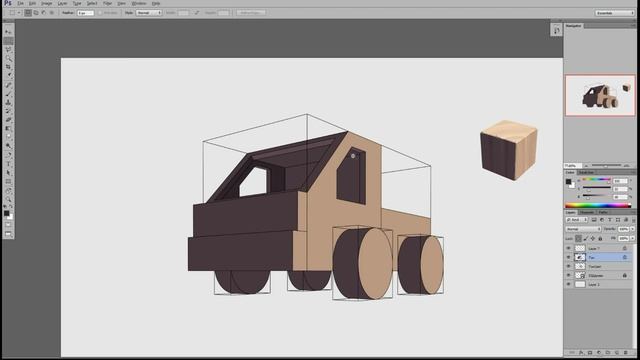Toggle the Anti-alias checkbox
Viewport: 640px width, 360px height.
pyautogui.click(x=100, y=13)
